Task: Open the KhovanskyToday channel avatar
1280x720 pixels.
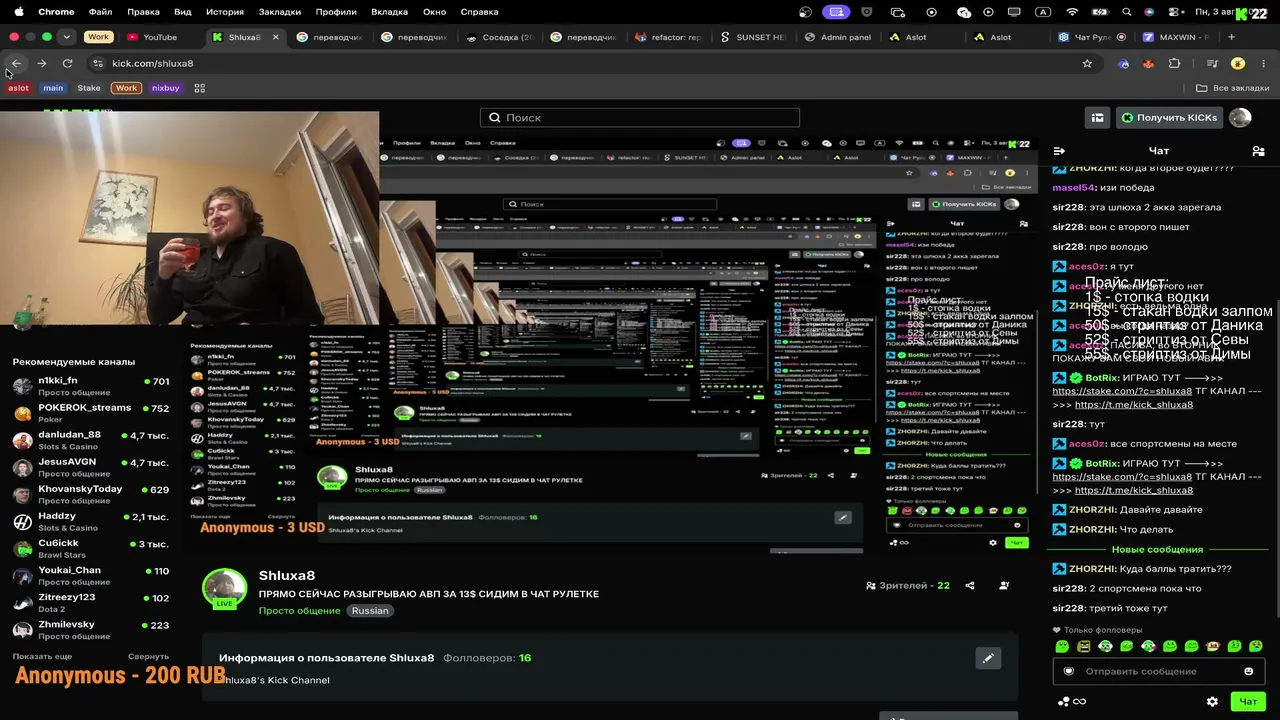Action: [x=22, y=494]
